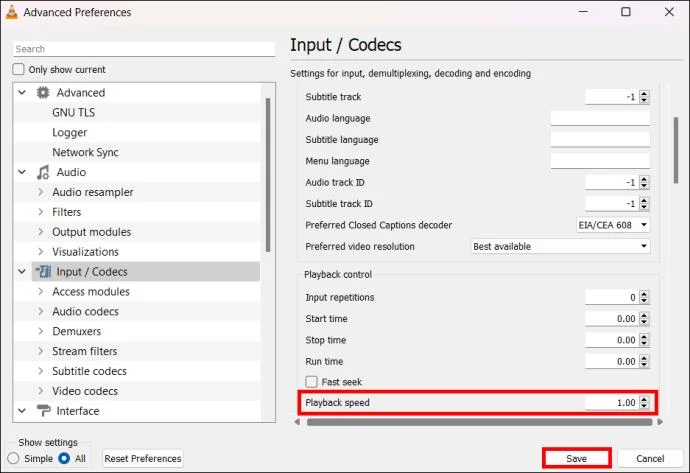This screenshot has height=473, width=690.
Task: Click the Stop time spinner arrows
Action: click(x=644, y=340)
